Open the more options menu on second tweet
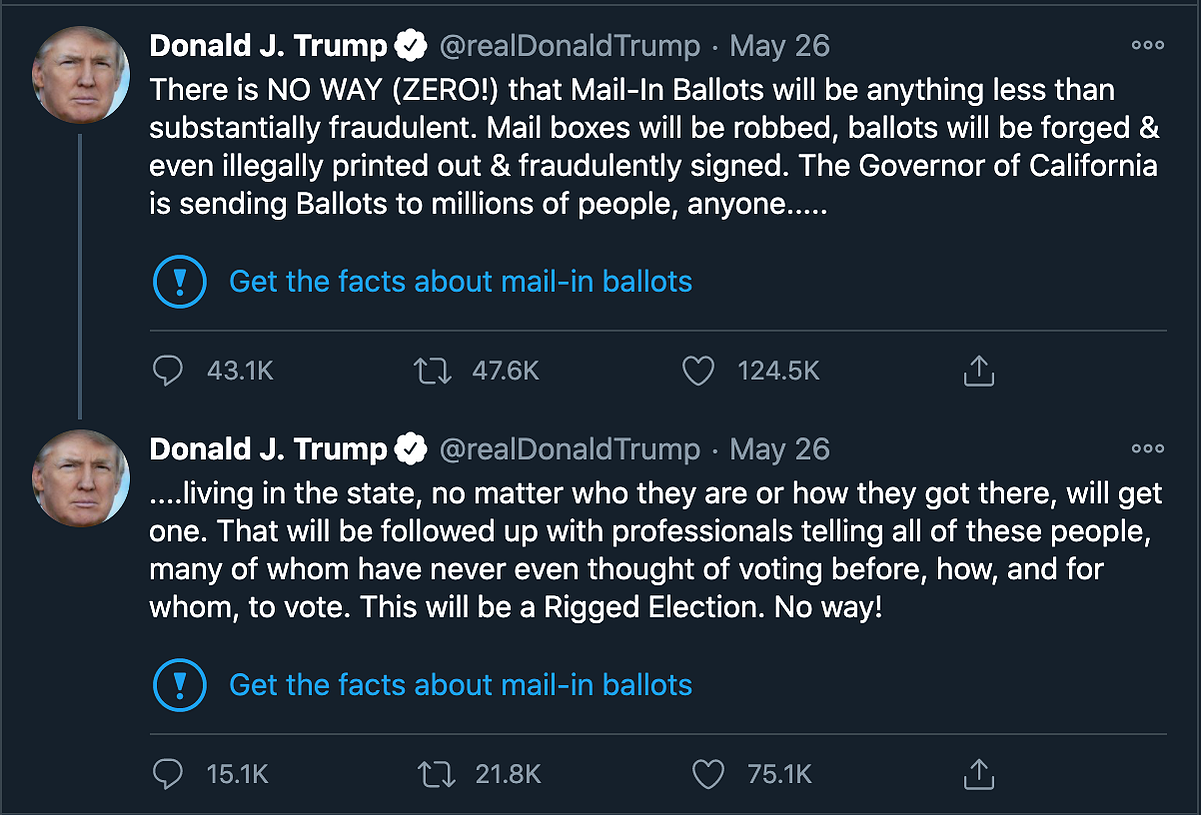 (x=1147, y=449)
